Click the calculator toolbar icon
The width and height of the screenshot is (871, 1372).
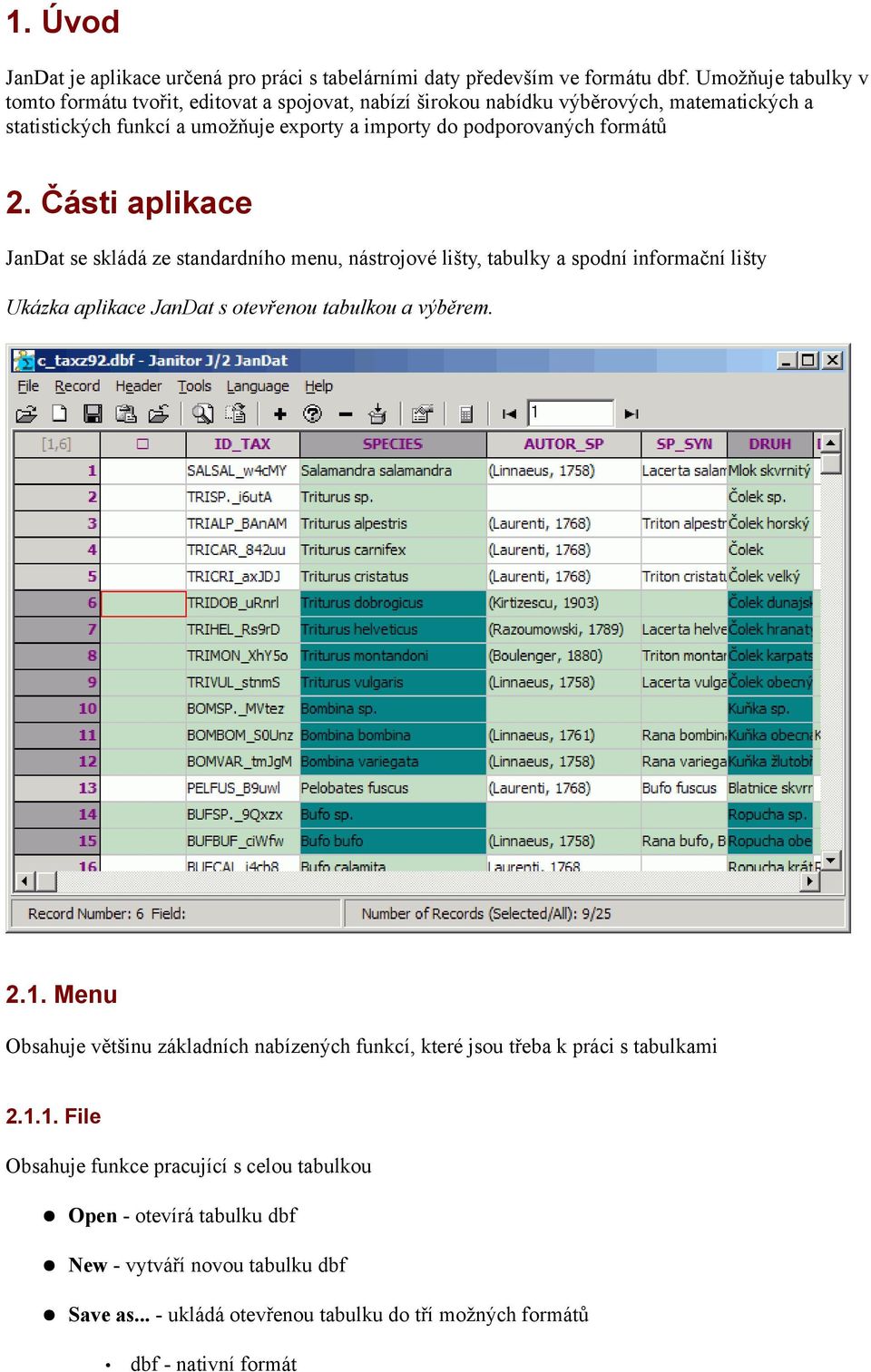tap(466, 414)
